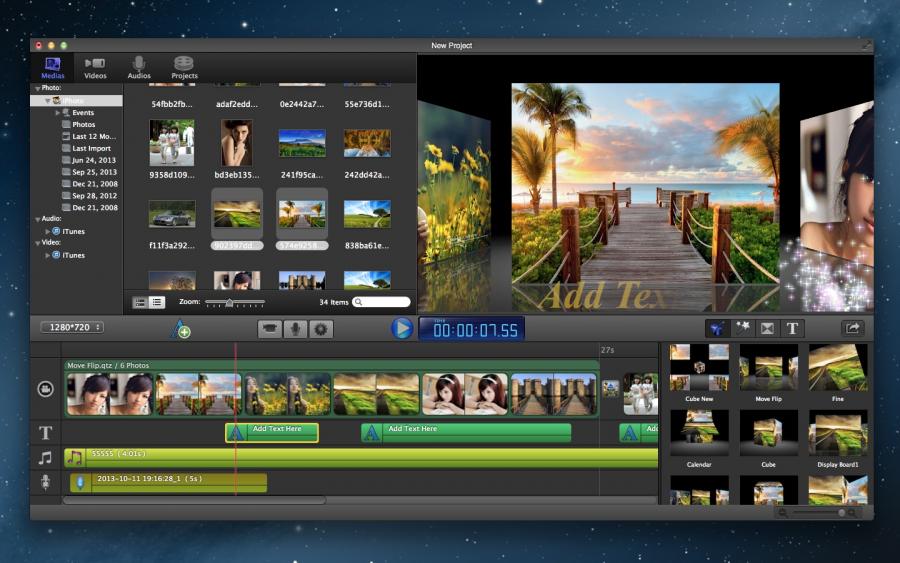The image size is (900, 563).
Task: Play the project preview
Action: [x=402, y=329]
